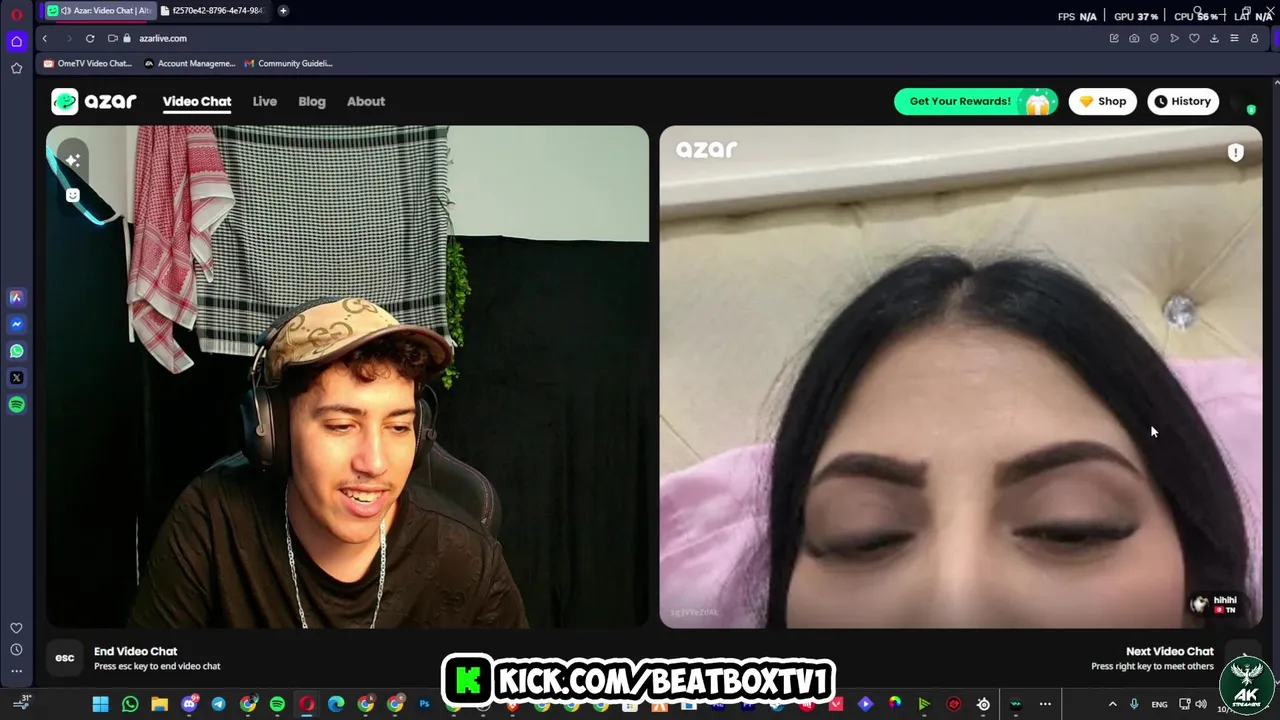Image resolution: width=1280 pixels, height=720 pixels.
Task: Open Windows Start menu
Action: click(100, 704)
